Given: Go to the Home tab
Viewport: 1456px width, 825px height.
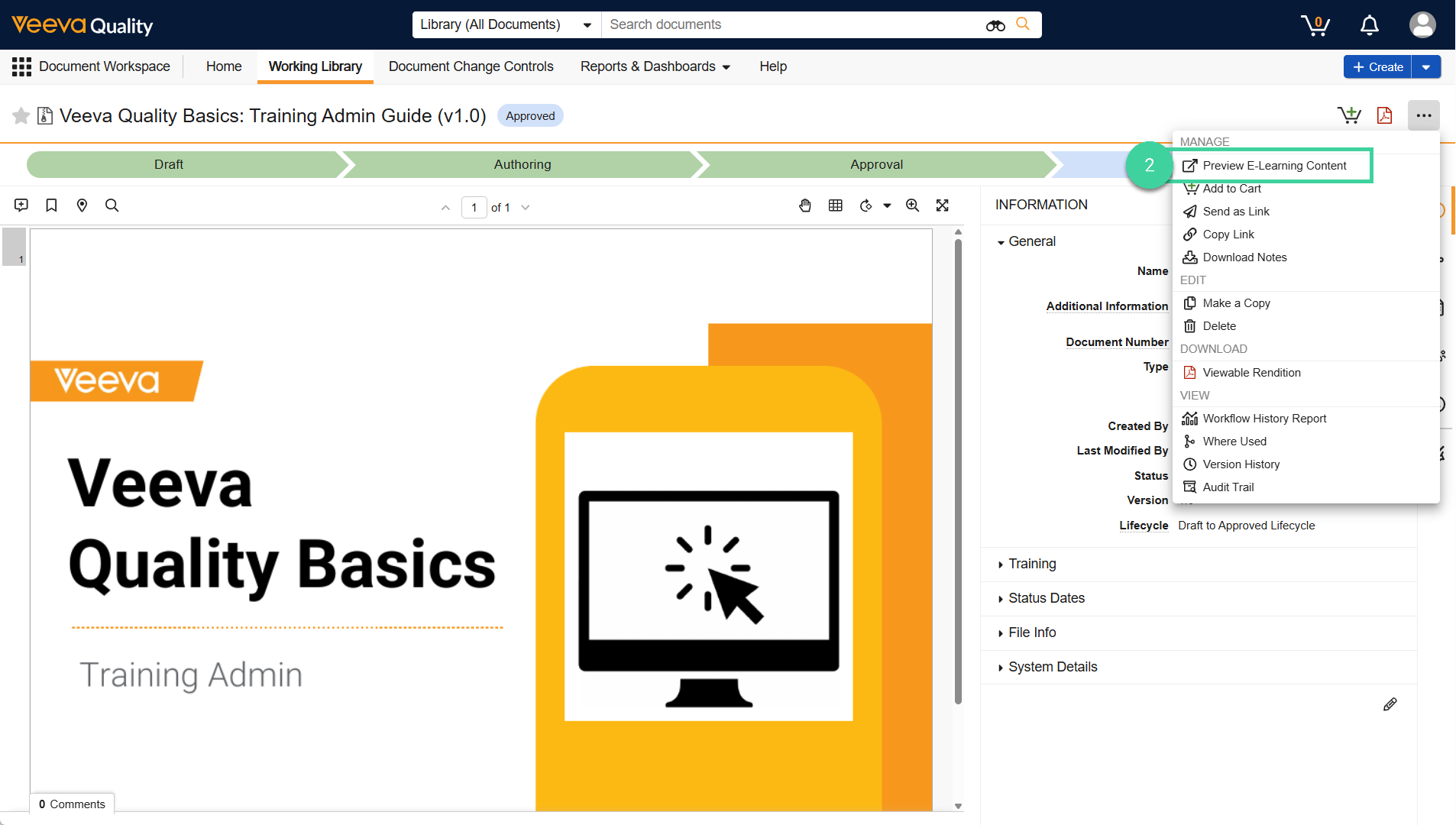Looking at the screenshot, I should click(x=224, y=66).
